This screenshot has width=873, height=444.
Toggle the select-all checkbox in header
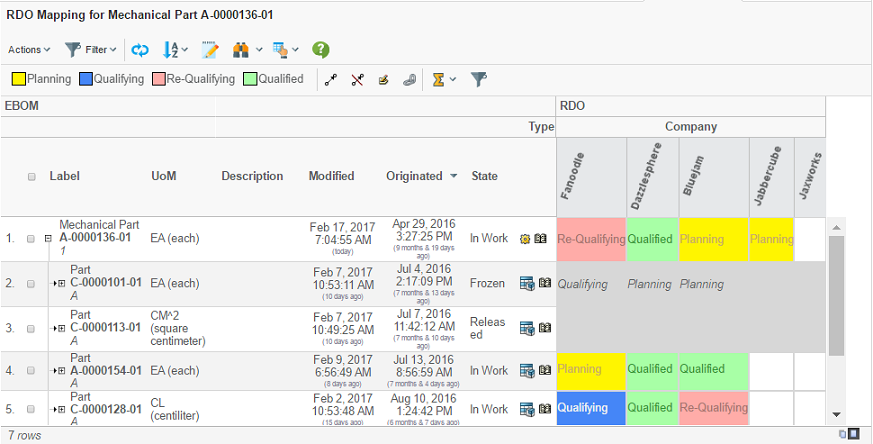pyautogui.click(x=31, y=176)
